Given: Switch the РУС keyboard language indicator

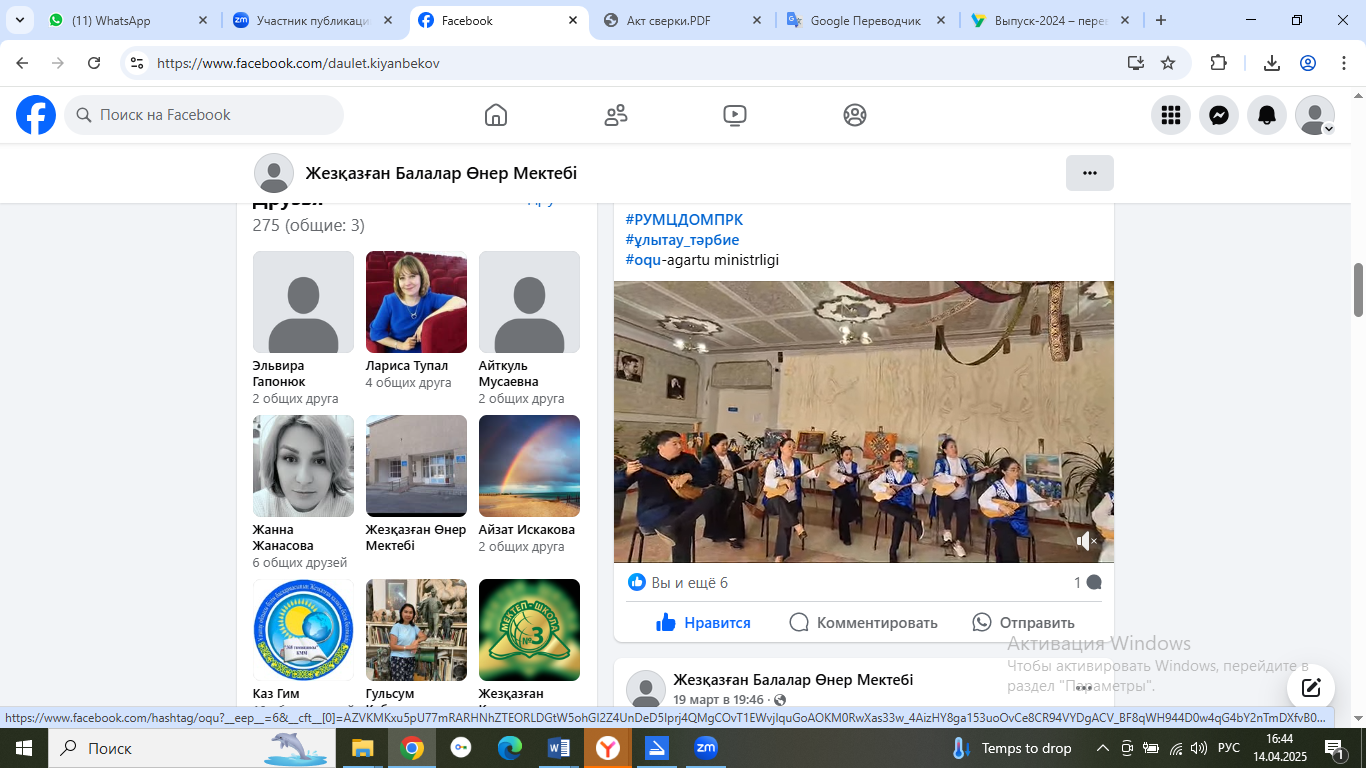Looking at the screenshot, I should [x=1229, y=748].
